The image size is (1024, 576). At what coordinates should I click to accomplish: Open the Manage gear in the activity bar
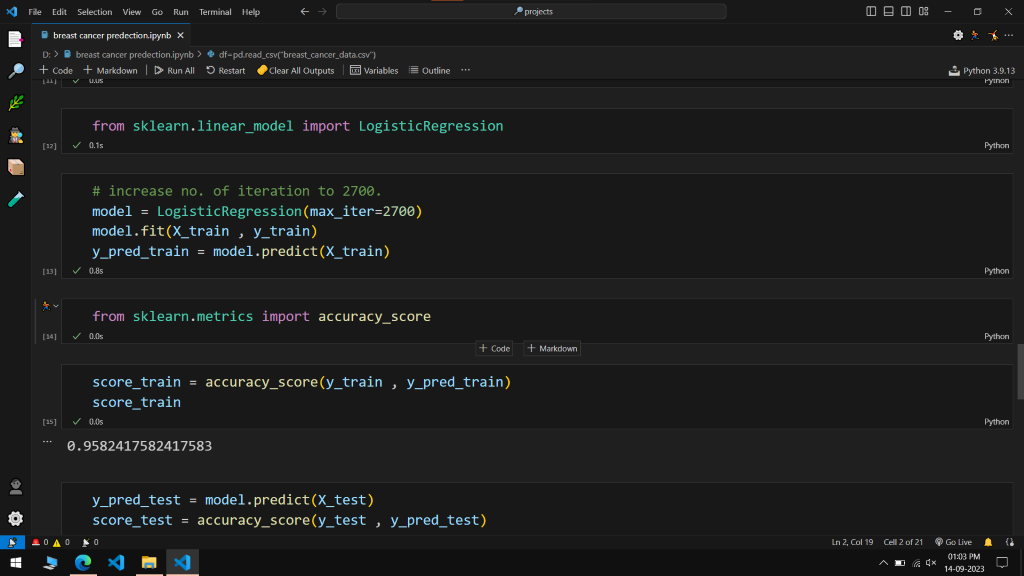pyautogui.click(x=16, y=519)
